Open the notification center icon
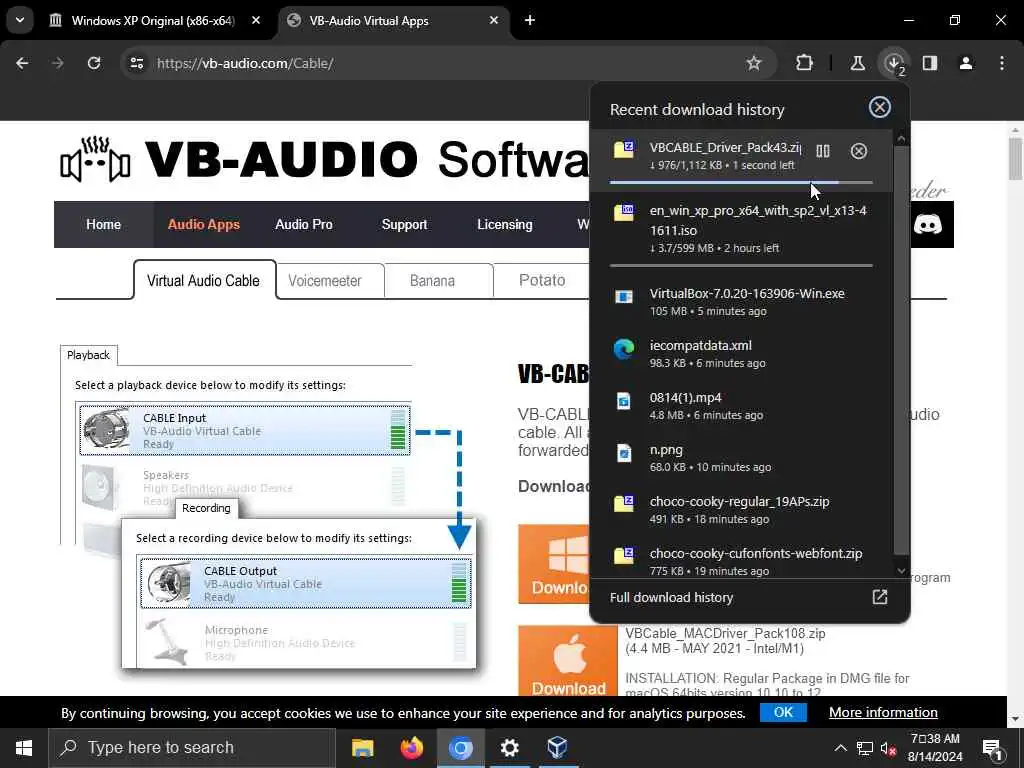Image resolution: width=1024 pixels, height=768 pixels. click(x=992, y=748)
